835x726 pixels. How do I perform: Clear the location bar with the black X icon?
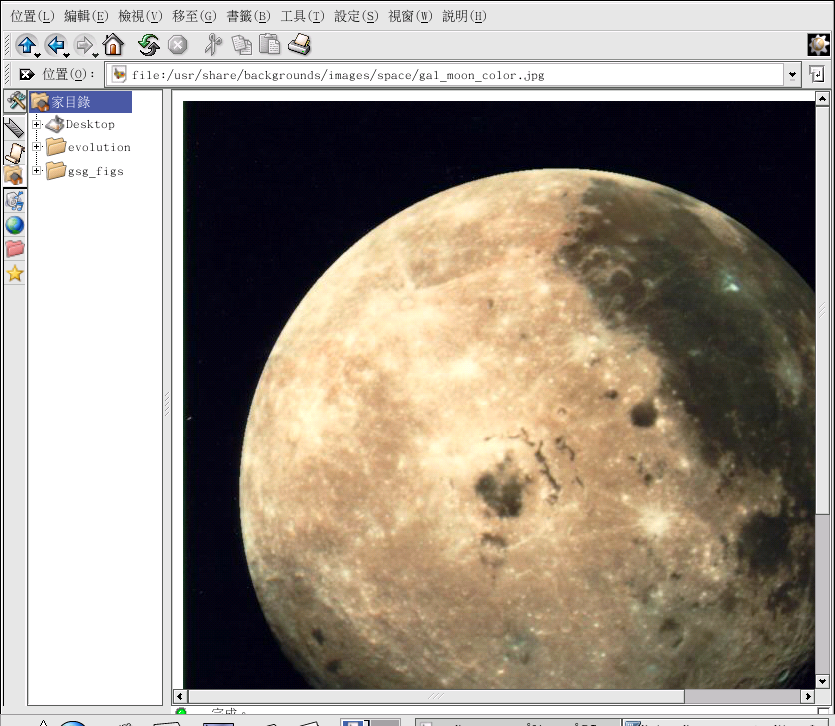27,74
